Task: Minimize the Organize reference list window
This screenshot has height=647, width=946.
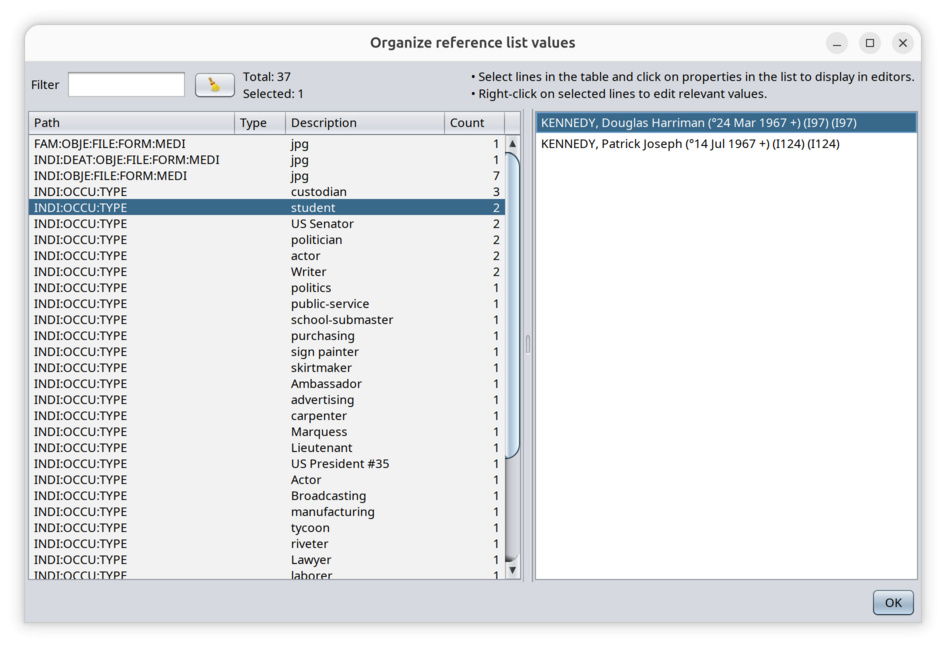Action: coord(837,43)
